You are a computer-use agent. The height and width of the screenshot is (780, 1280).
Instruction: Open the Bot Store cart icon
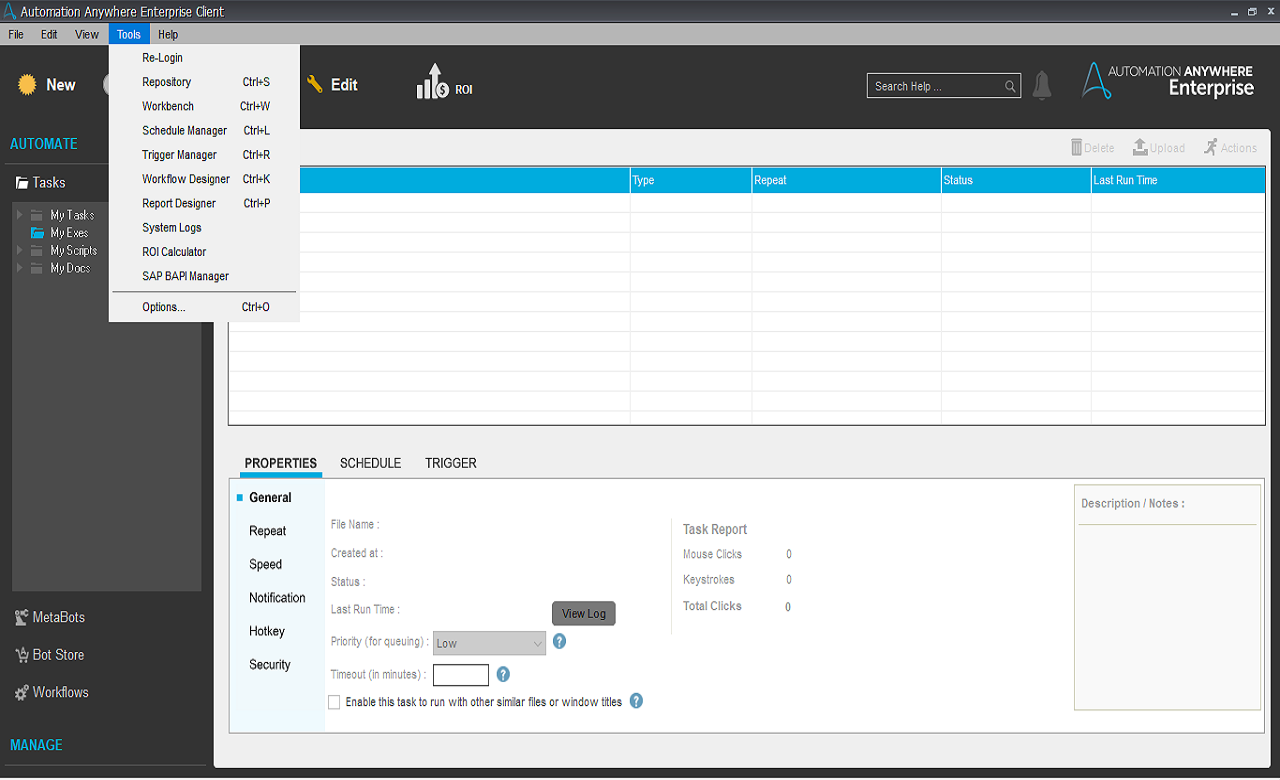coord(22,655)
